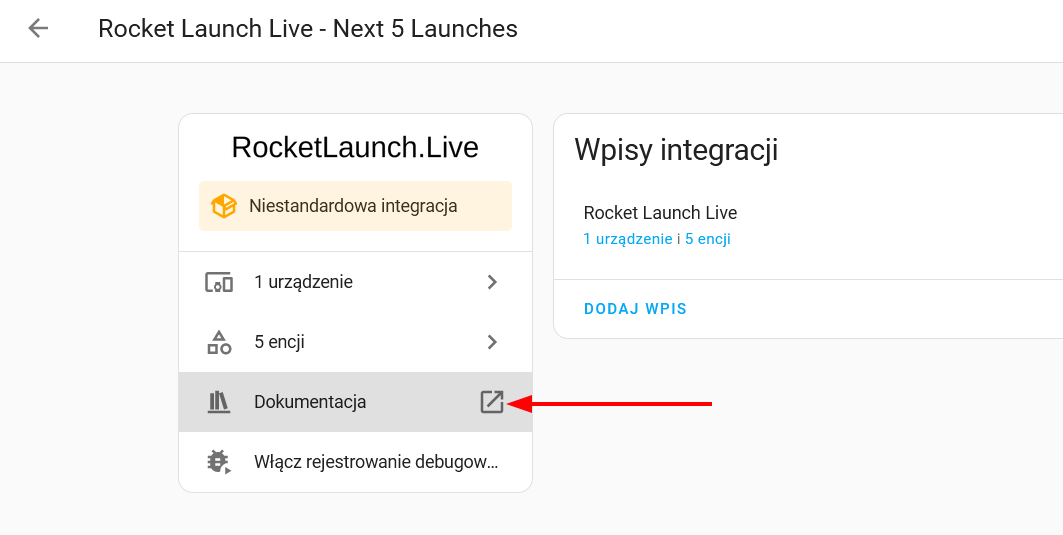Expand the chevron next to 1 urządzenie
1063x535 pixels.
pyautogui.click(x=492, y=281)
